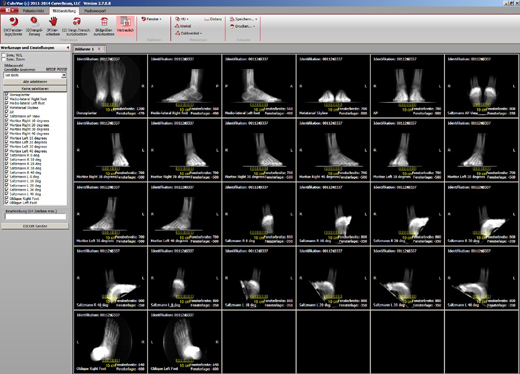Click the DICOM Senden button
The width and height of the screenshot is (520, 374).
coord(35,226)
